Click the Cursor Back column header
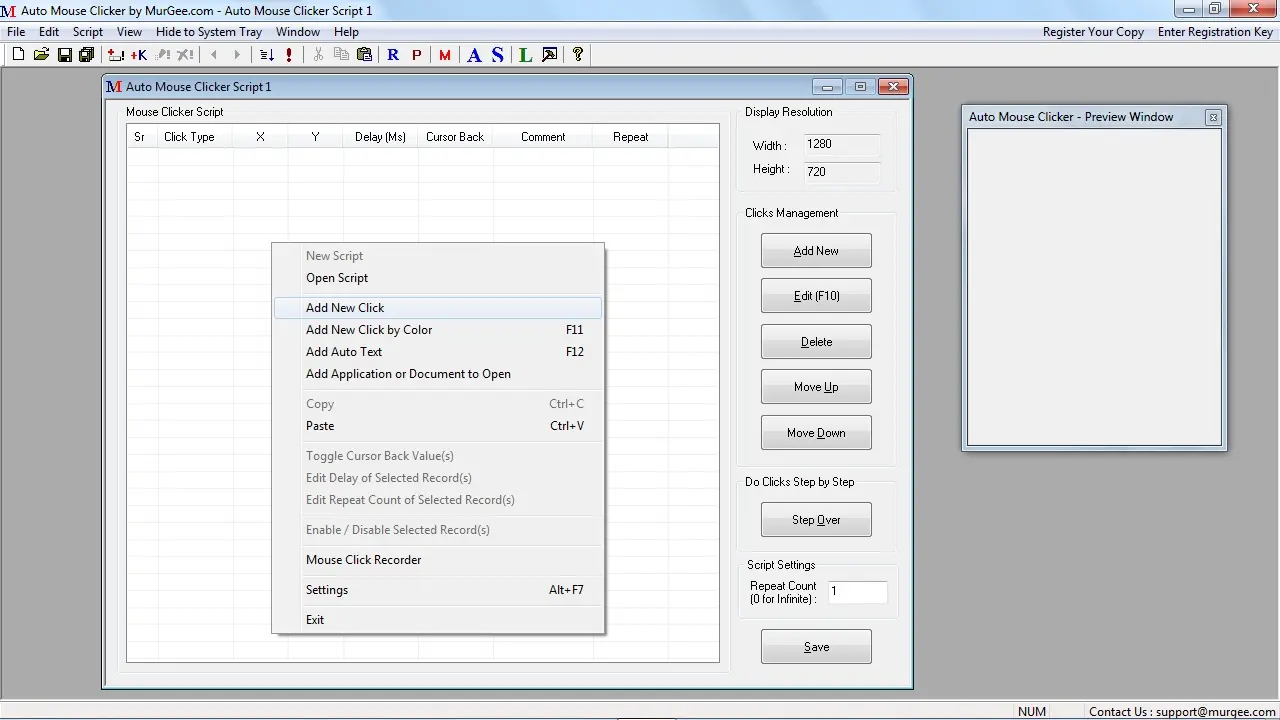The height and width of the screenshot is (720, 1280). click(x=455, y=137)
